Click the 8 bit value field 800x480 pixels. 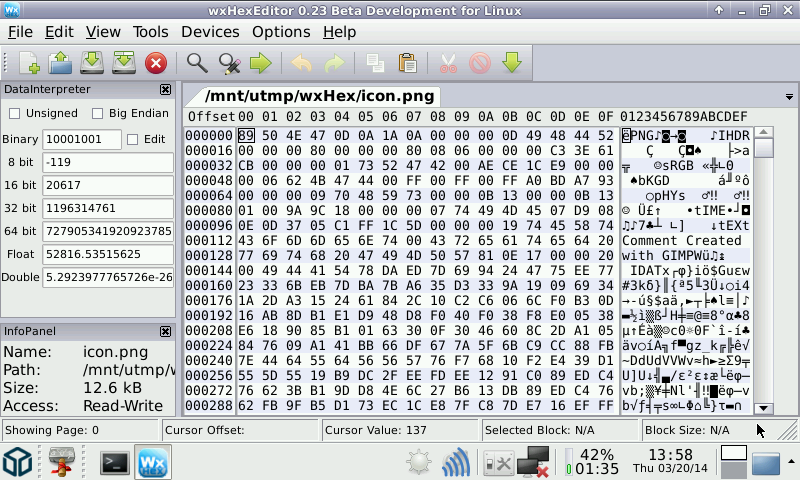pos(108,162)
